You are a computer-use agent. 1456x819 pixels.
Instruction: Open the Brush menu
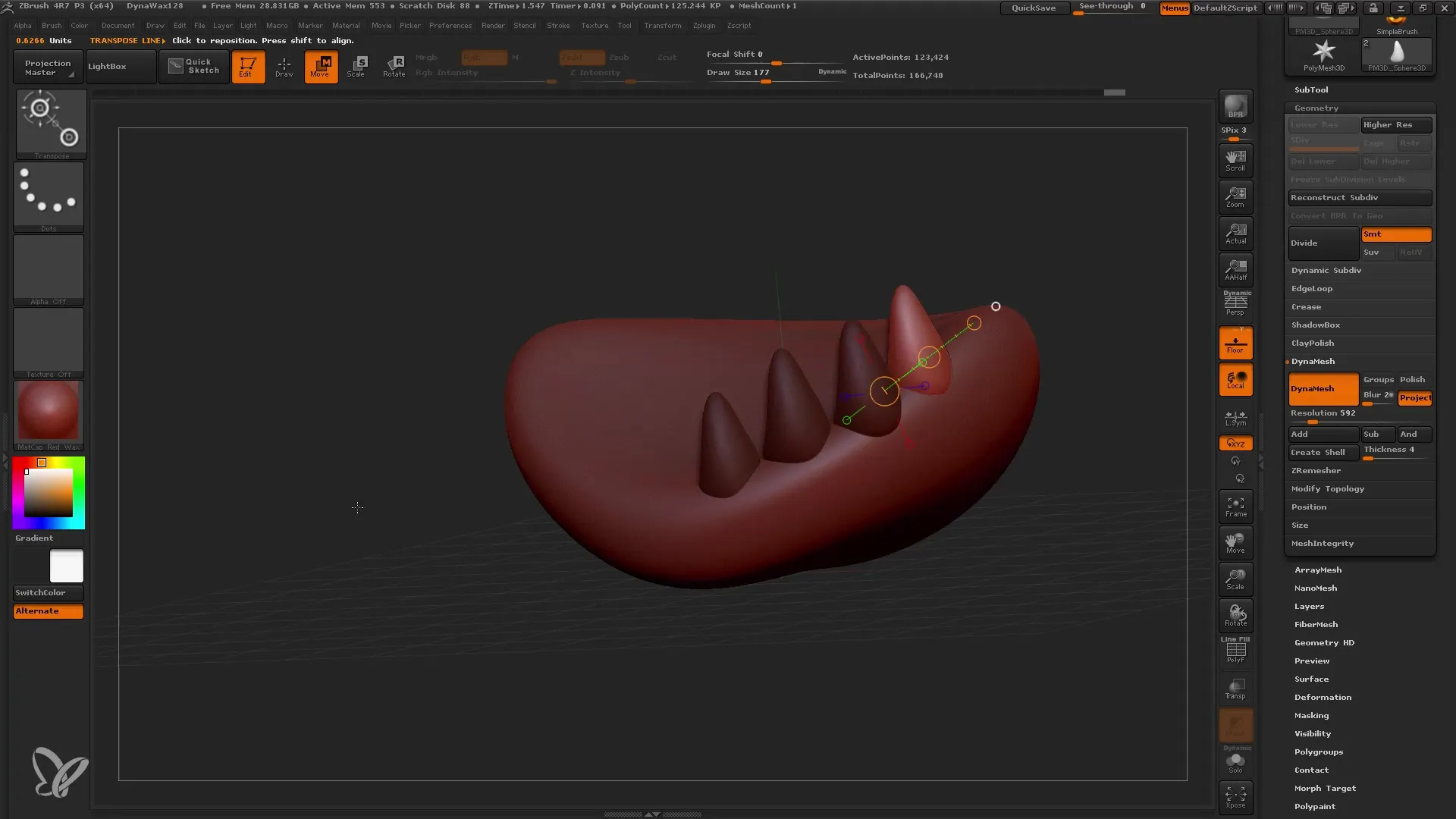[x=52, y=25]
